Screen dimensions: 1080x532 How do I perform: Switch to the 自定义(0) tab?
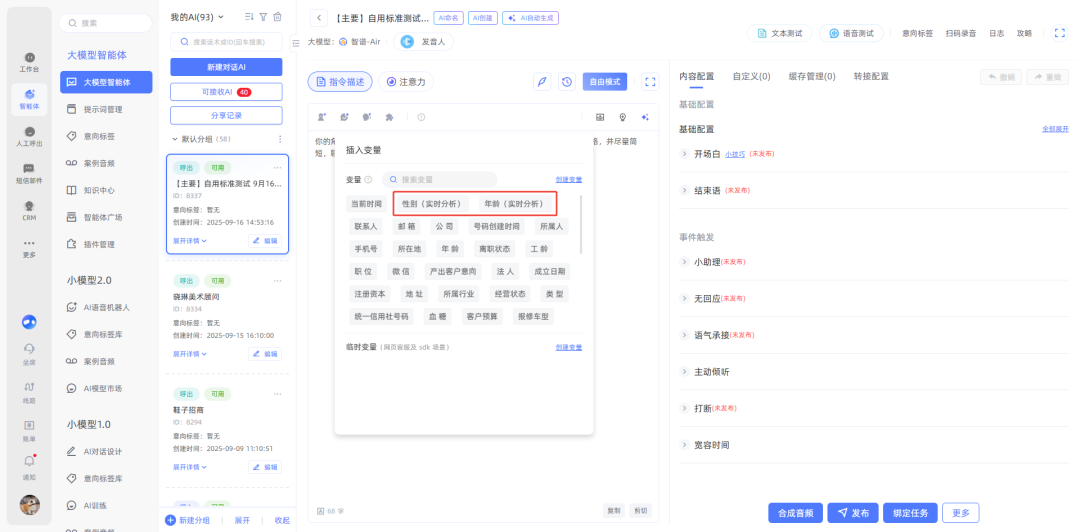(750, 76)
